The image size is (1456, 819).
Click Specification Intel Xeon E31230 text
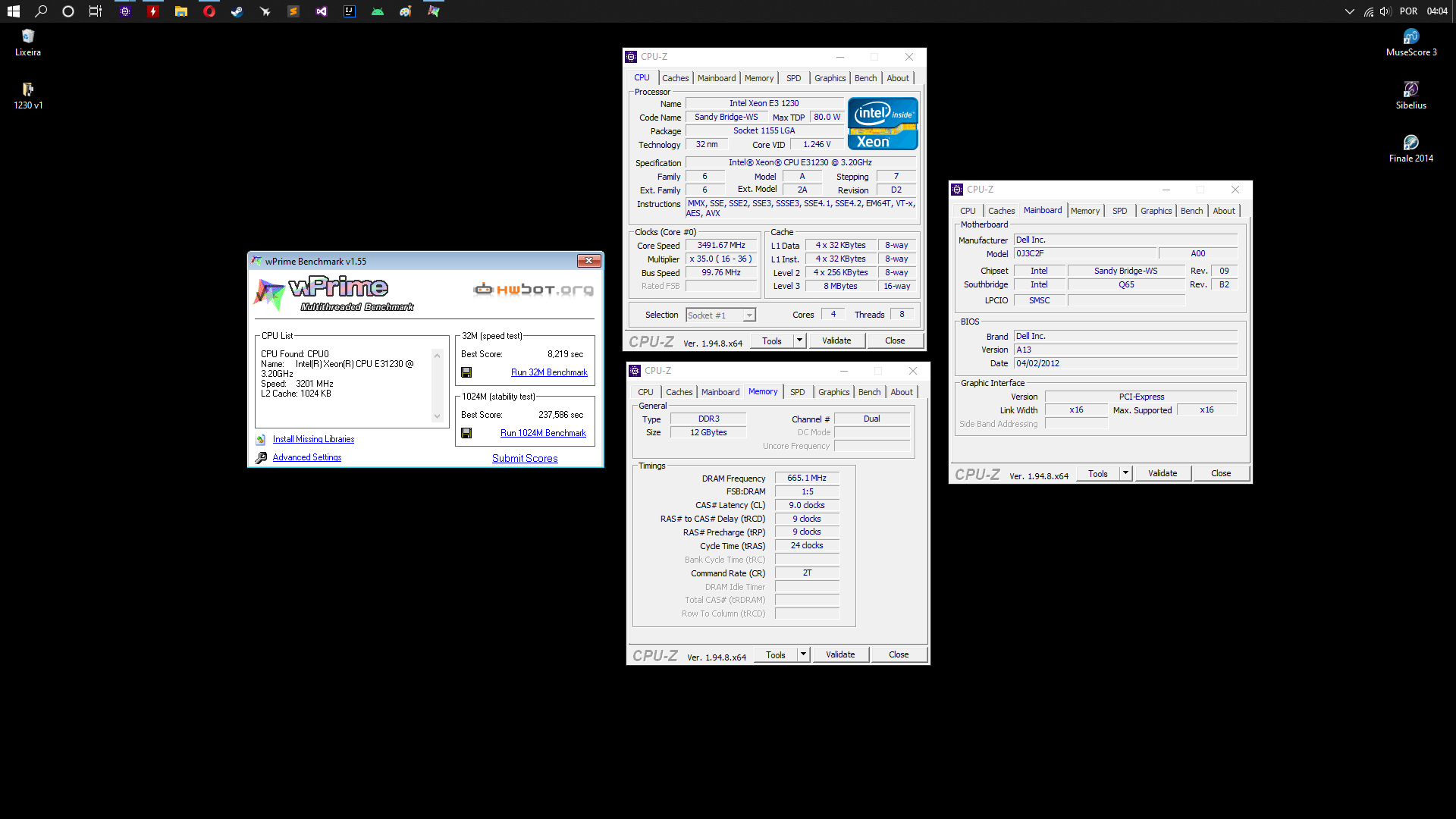[x=800, y=162]
